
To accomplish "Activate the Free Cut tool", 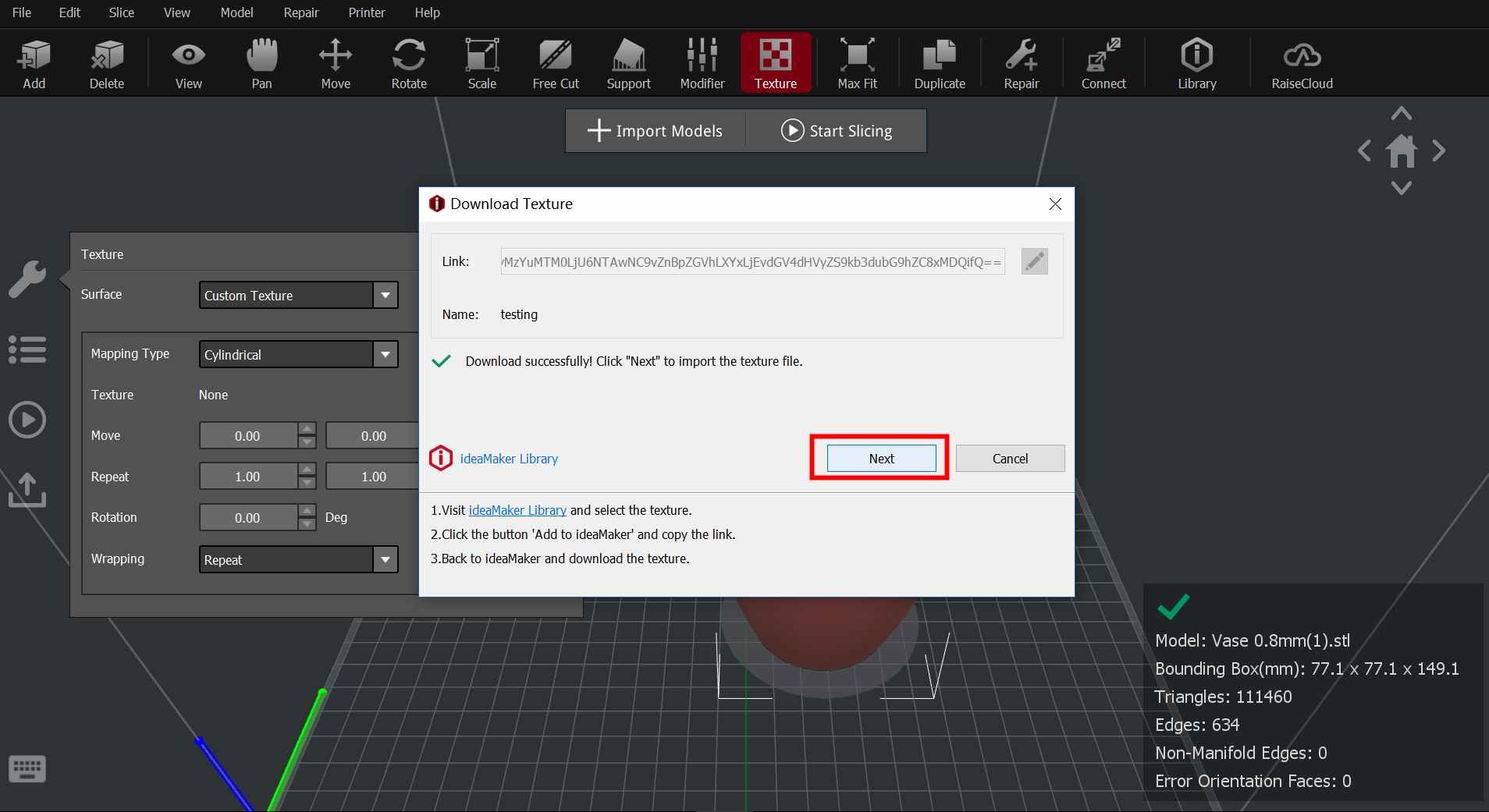I will pyautogui.click(x=555, y=62).
